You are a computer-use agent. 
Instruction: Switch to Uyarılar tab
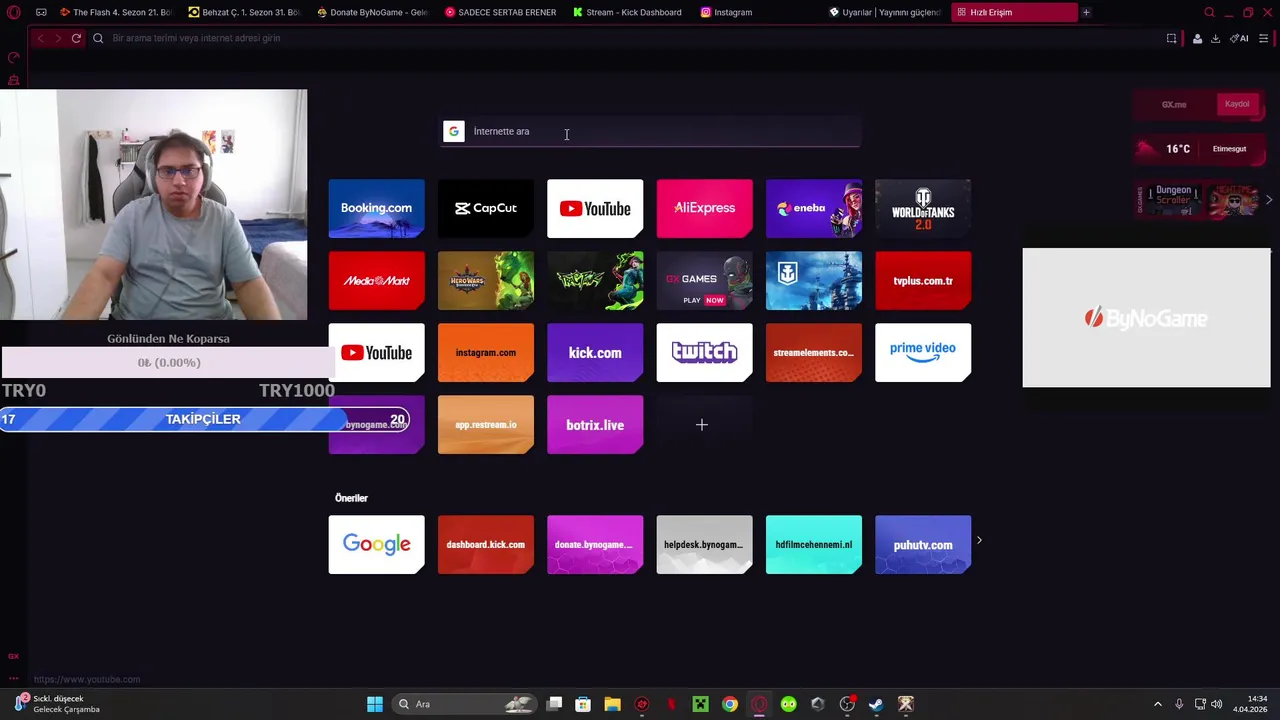885,12
